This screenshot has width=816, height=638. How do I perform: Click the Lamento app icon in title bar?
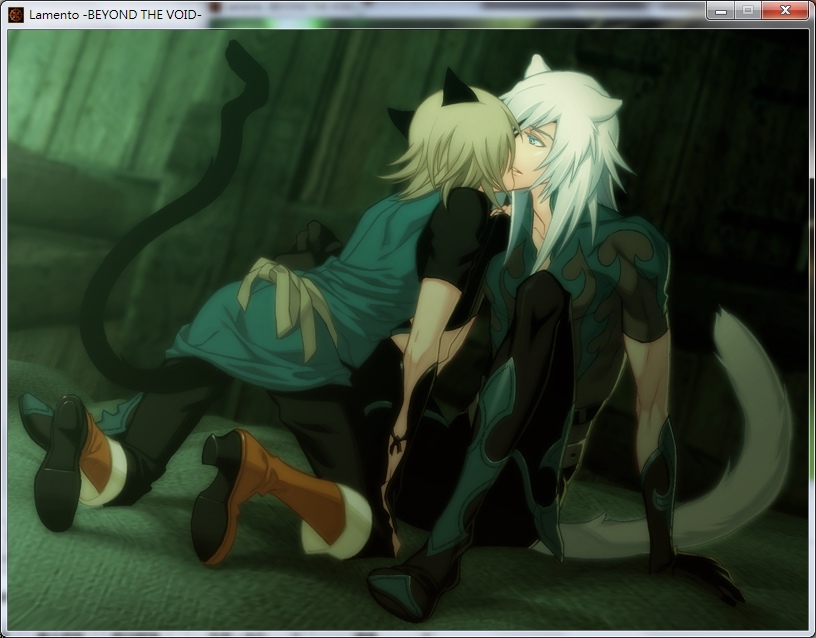[x=16, y=15]
